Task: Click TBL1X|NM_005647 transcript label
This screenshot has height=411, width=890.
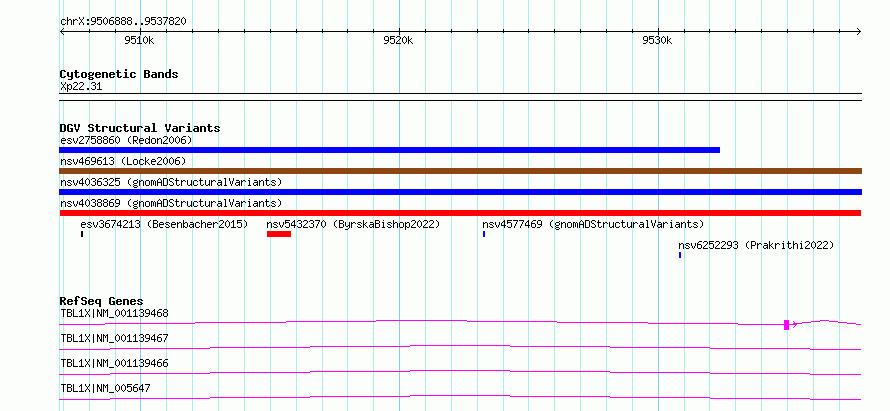Action: (x=105, y=388)
